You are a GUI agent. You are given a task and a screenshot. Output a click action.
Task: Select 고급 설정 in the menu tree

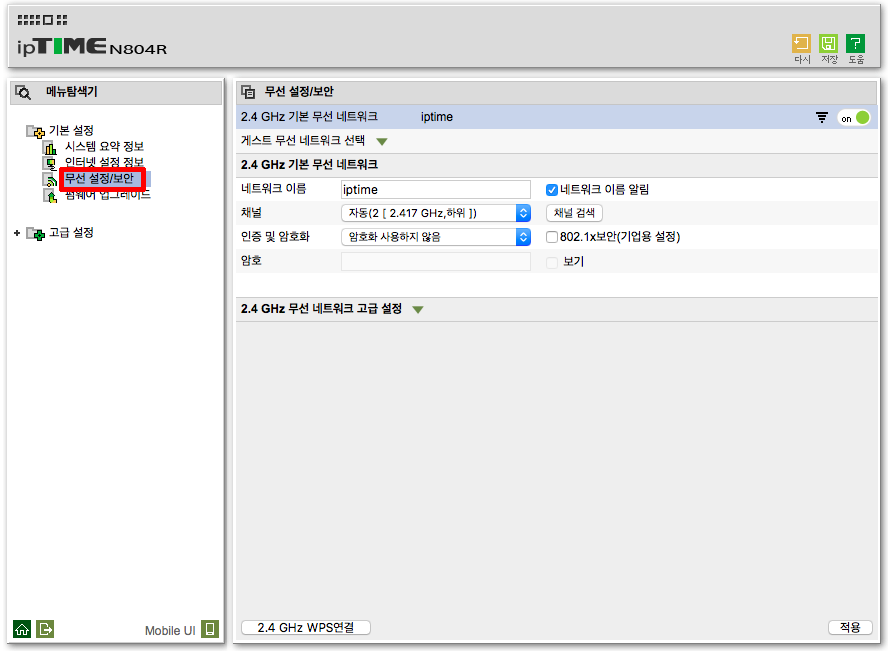click(71, 233)
